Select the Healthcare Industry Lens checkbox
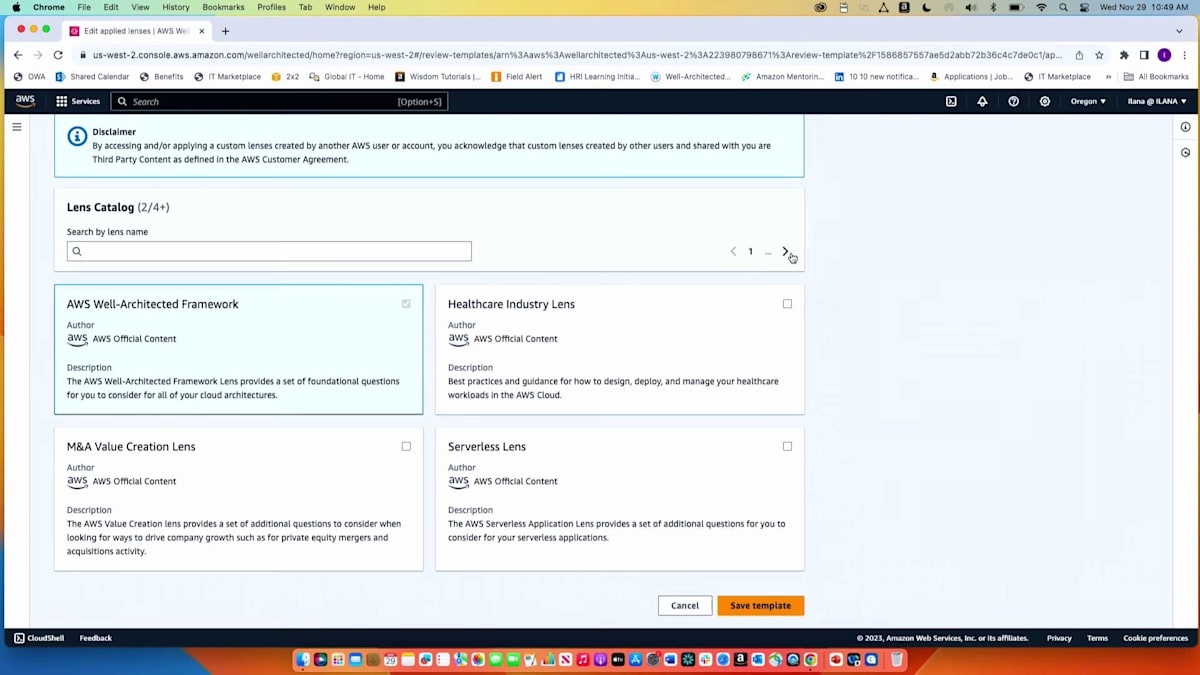Screen dimensions: 1200x675 [x=787, y=304]
